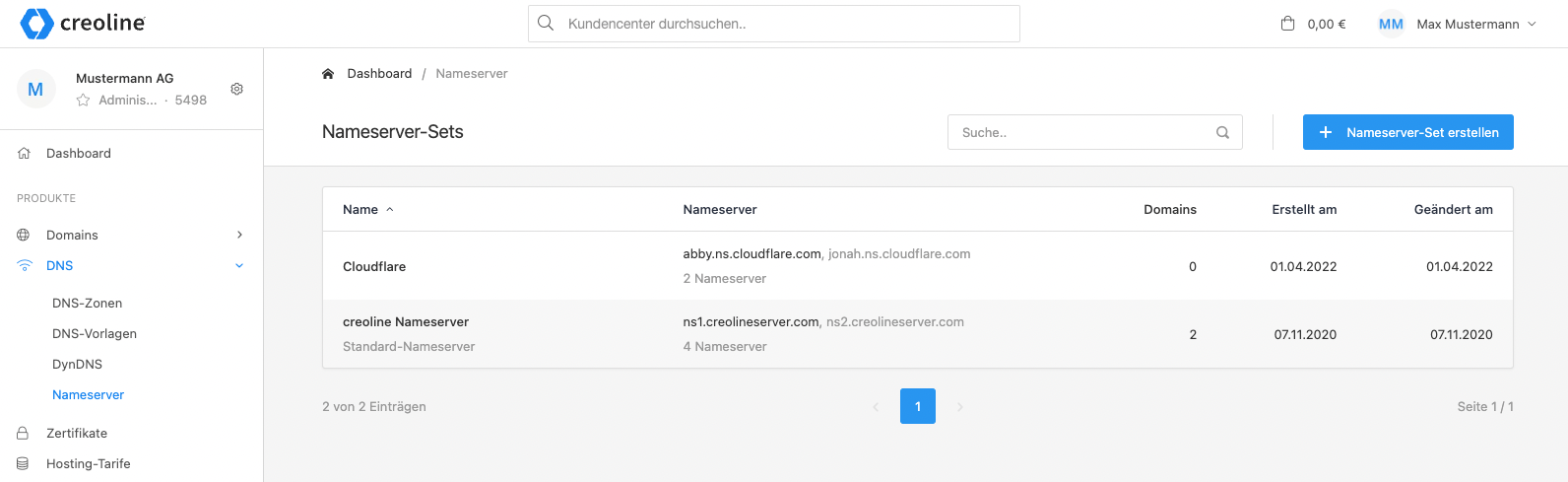Click Nameserver-Set erstellen button

(1407, 132)
